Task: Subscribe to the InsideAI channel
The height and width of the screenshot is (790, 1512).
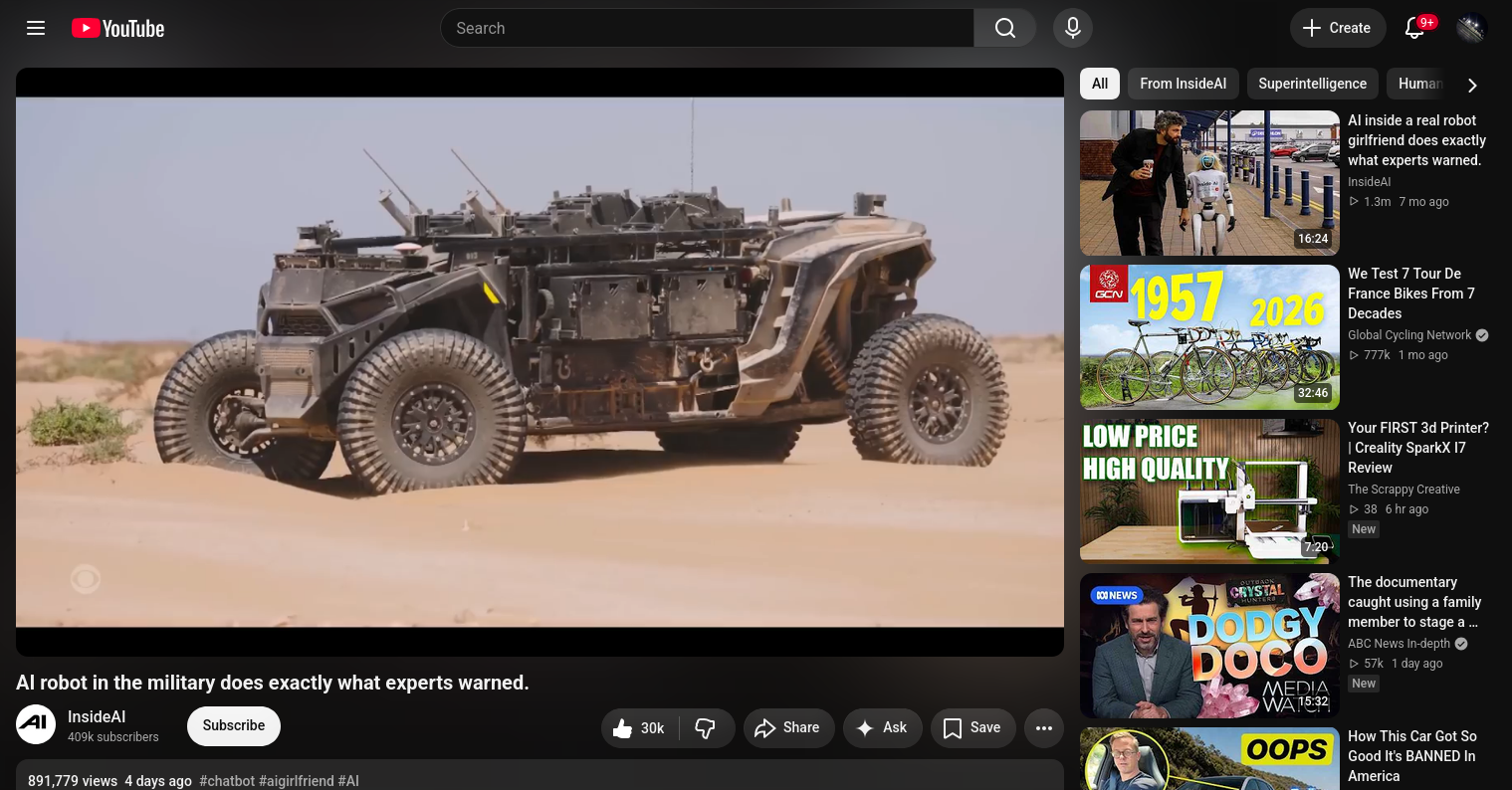Action: 234,725
